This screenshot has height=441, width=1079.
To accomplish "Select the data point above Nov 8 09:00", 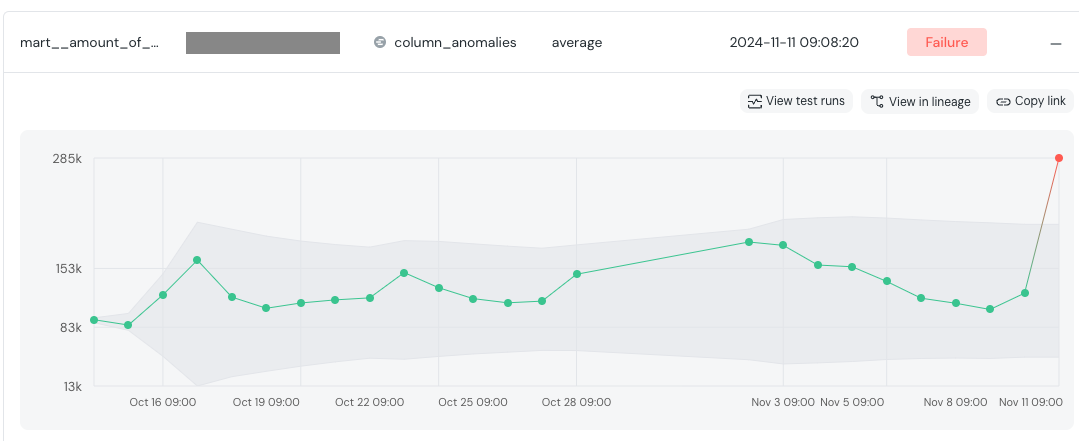I will (956, 303).
